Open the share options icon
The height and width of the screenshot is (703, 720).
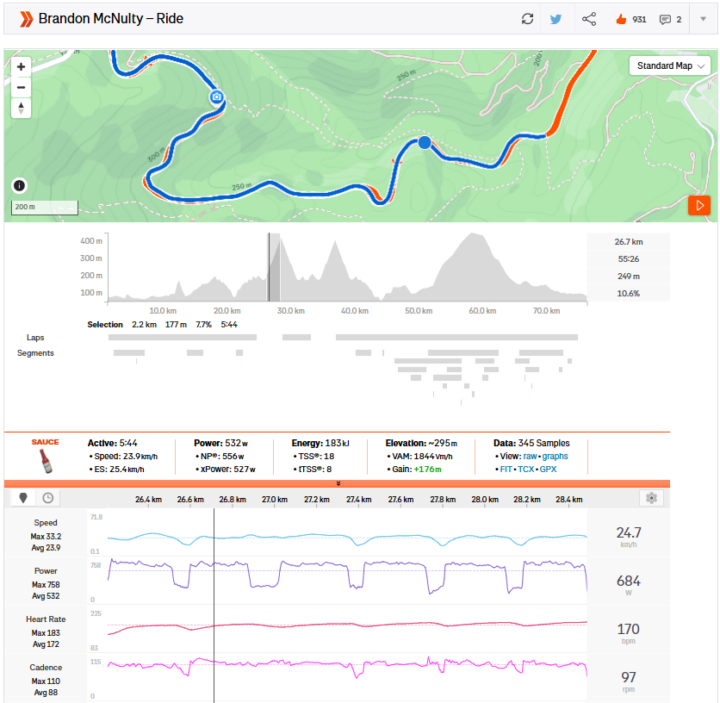[589, 19]
